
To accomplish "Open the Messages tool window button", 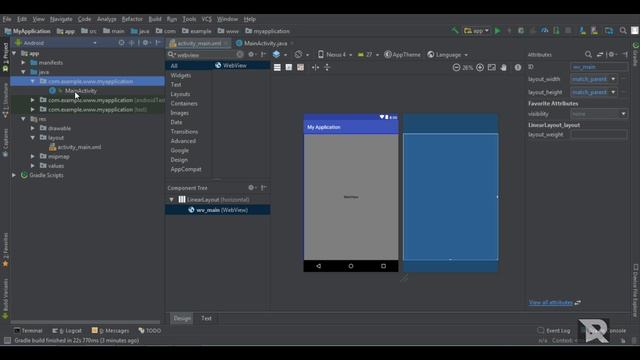I will coord(110,331).
